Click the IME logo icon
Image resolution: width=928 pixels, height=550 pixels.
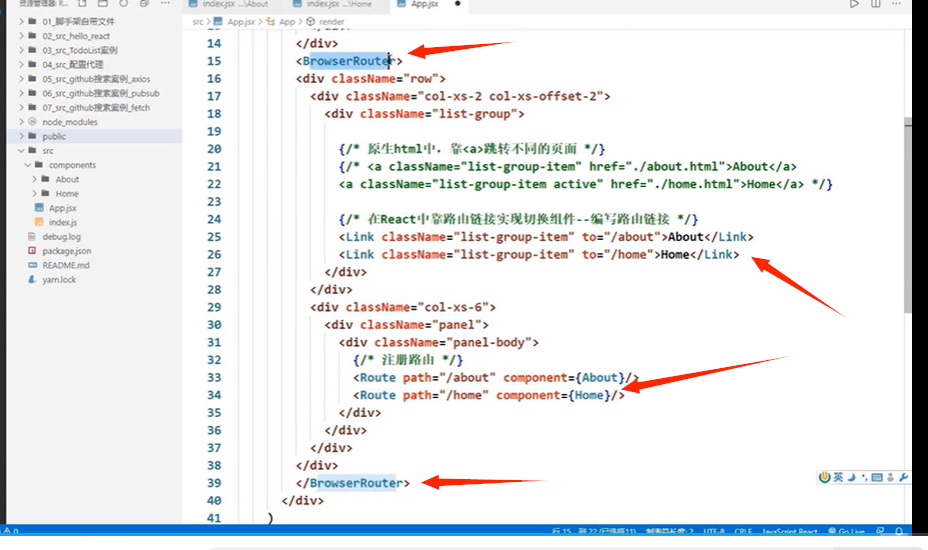click(x=824, y=477)
